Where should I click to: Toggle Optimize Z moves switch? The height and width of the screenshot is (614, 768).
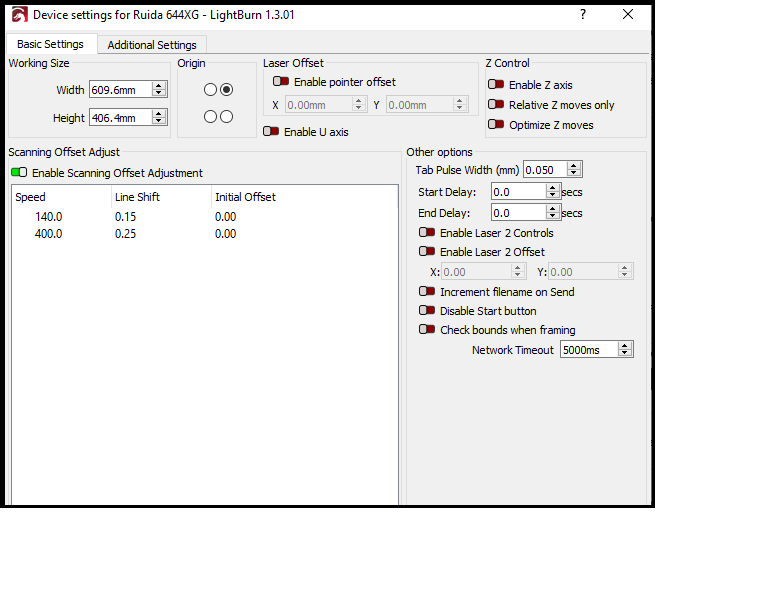pyautogui.click(x=496, y=124)
